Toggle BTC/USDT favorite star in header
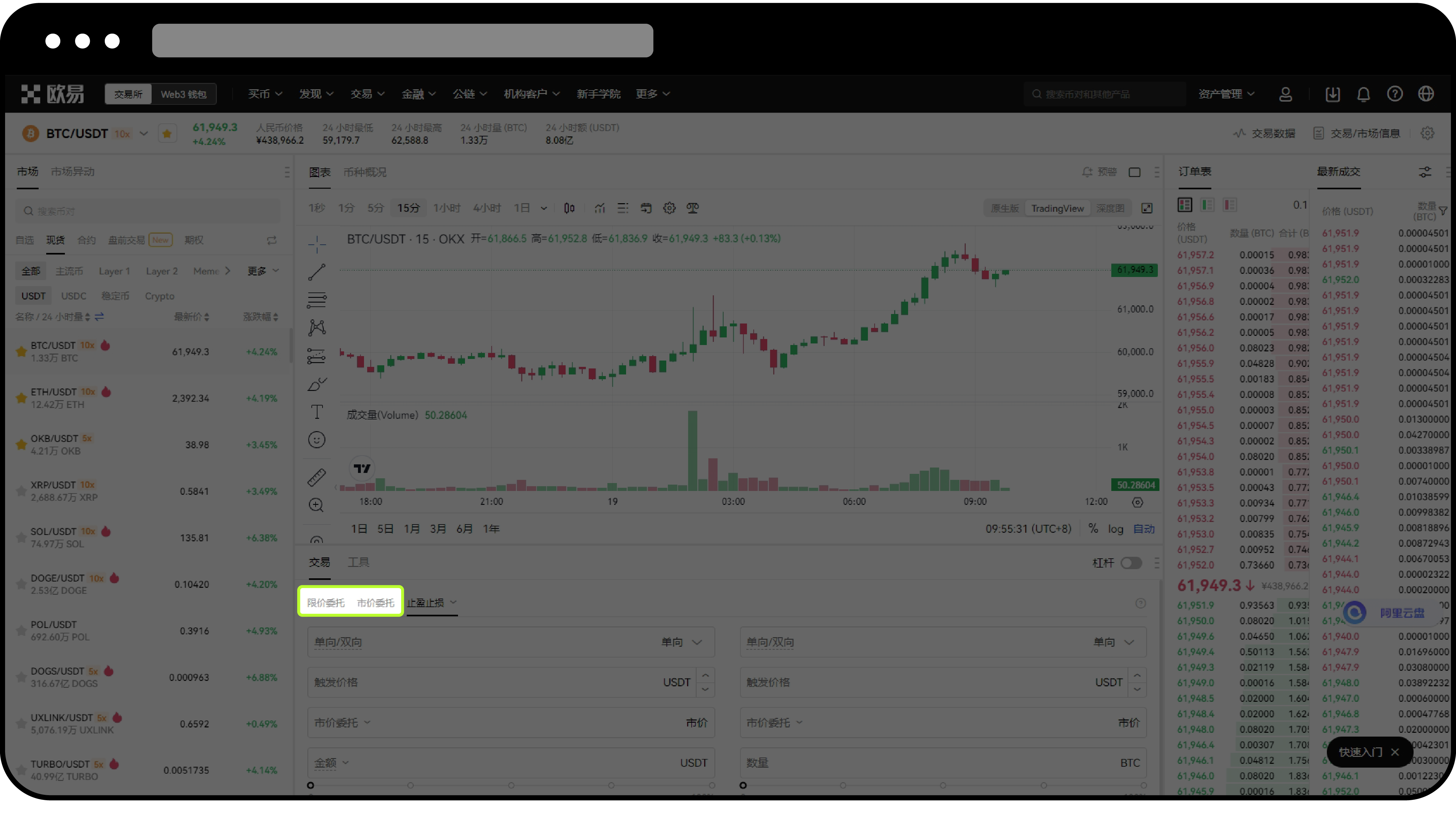Image resolution: width=1456 pixels, height=823 pixels. coord(167,134)
